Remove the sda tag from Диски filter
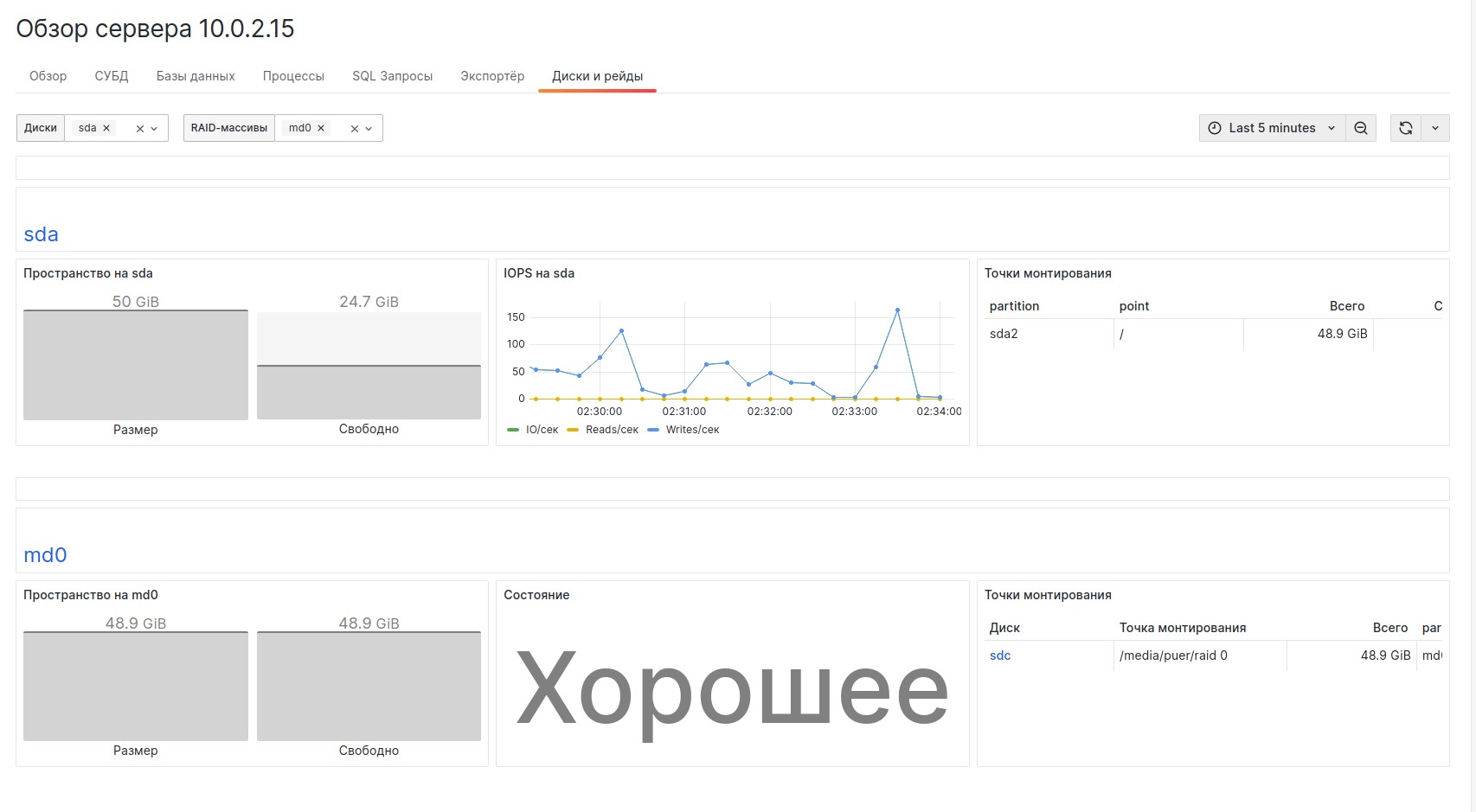This screenshot has width=1476, height=812. click(106, 128)
